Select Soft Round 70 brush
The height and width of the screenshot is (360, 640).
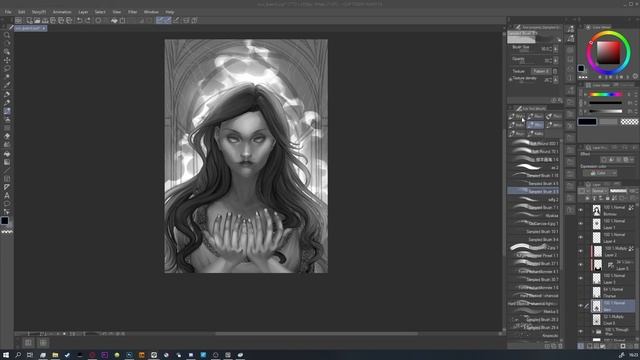point(534,151)
